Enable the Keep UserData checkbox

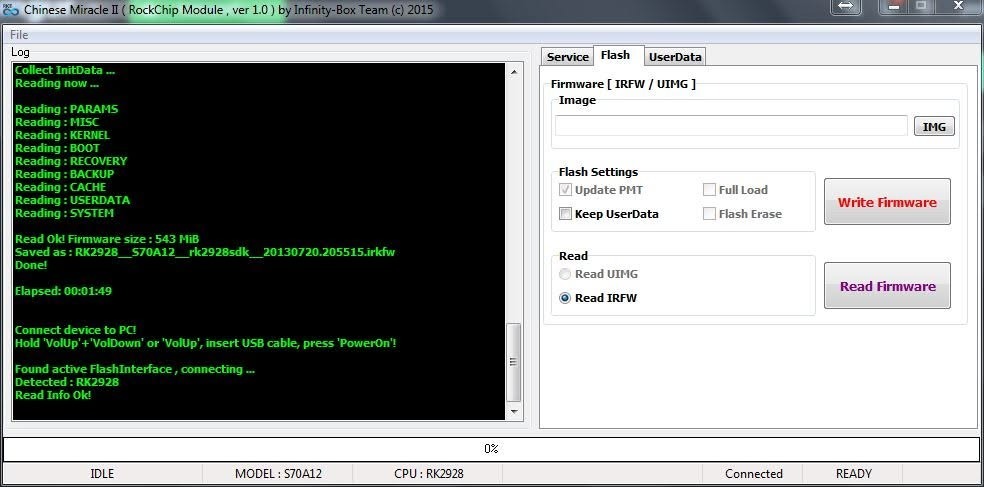point(566,214)
